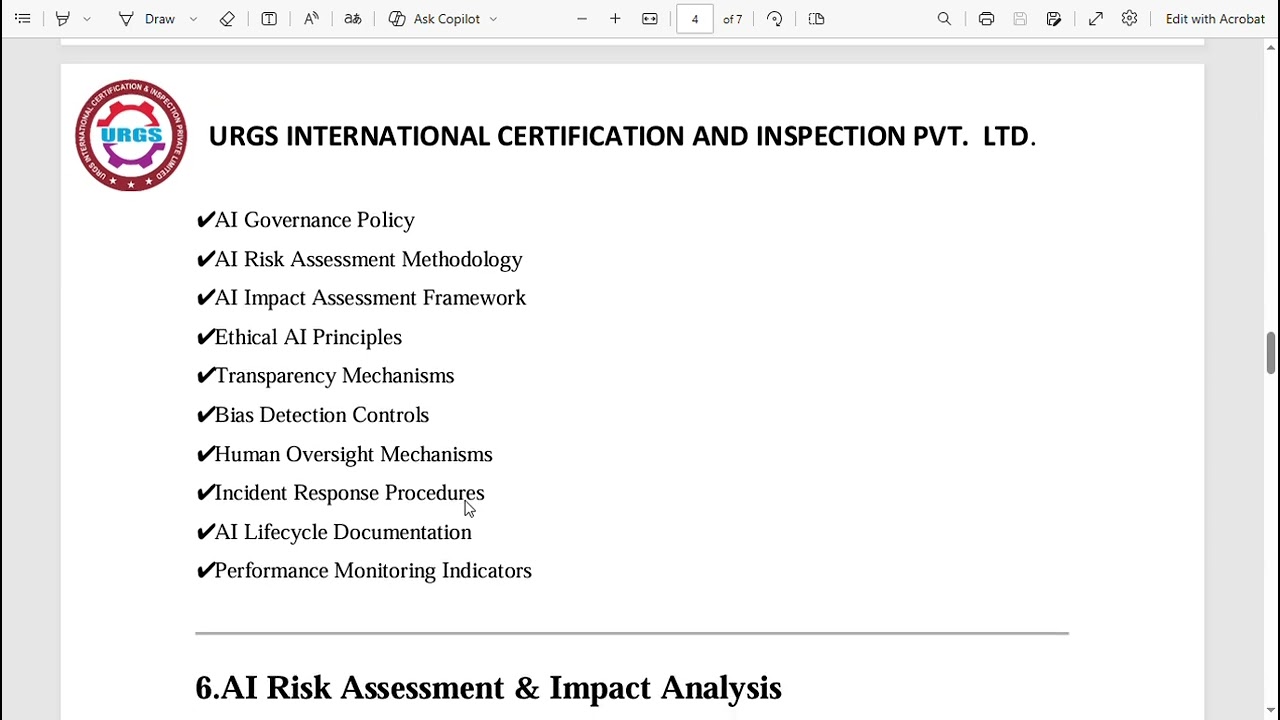Open Find search in PDF

click(944, 19)
